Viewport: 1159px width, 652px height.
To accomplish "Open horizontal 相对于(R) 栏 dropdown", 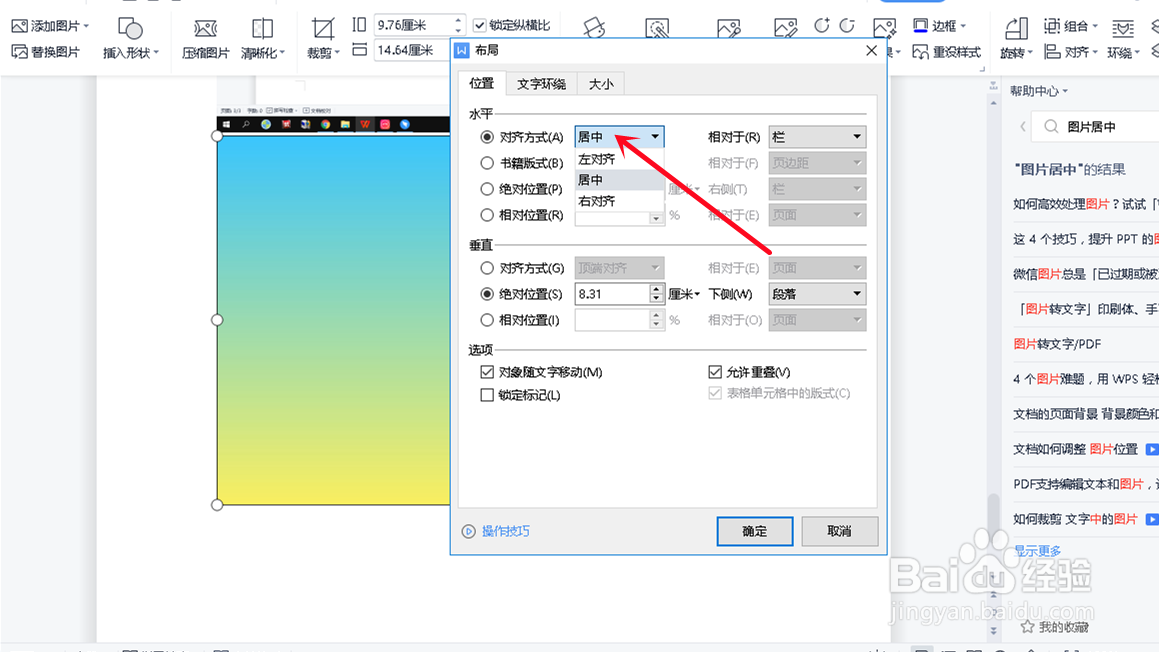I will tap(817, 137).
